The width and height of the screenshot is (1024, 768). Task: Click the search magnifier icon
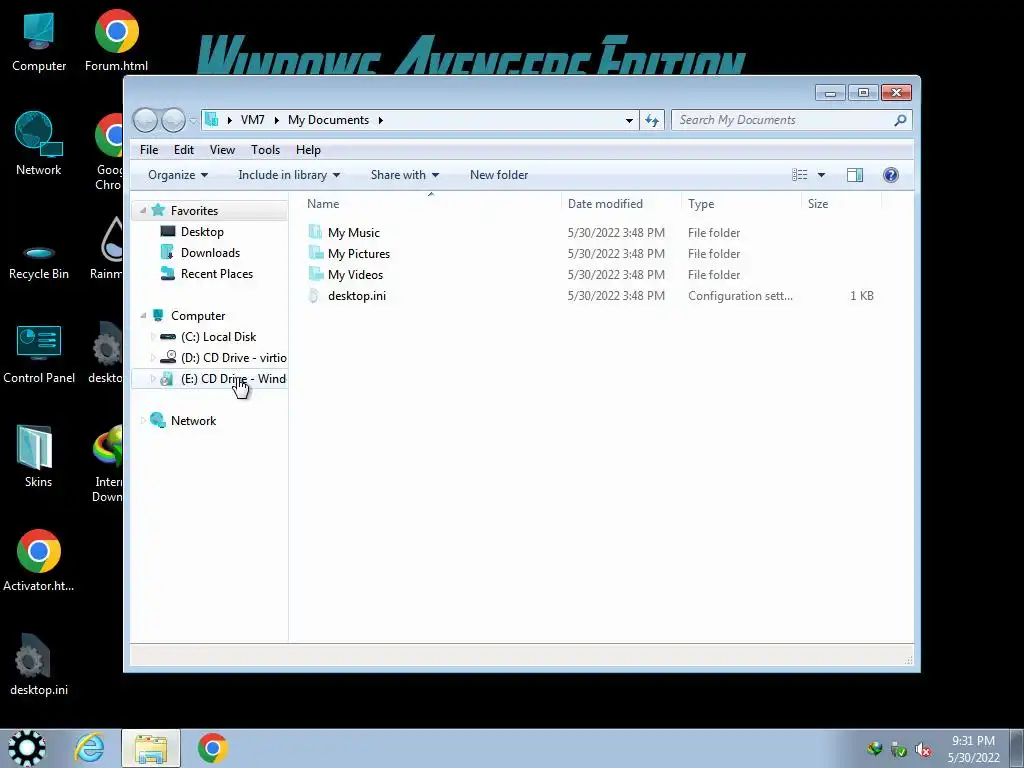coord(900,120)
